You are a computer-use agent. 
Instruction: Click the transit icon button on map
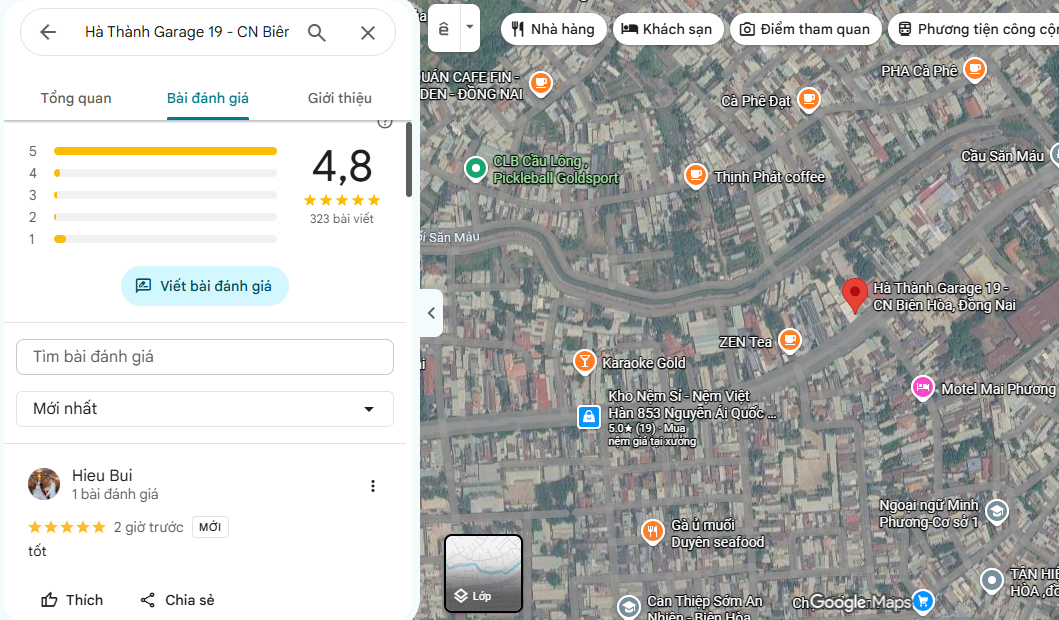click(444, 28)
